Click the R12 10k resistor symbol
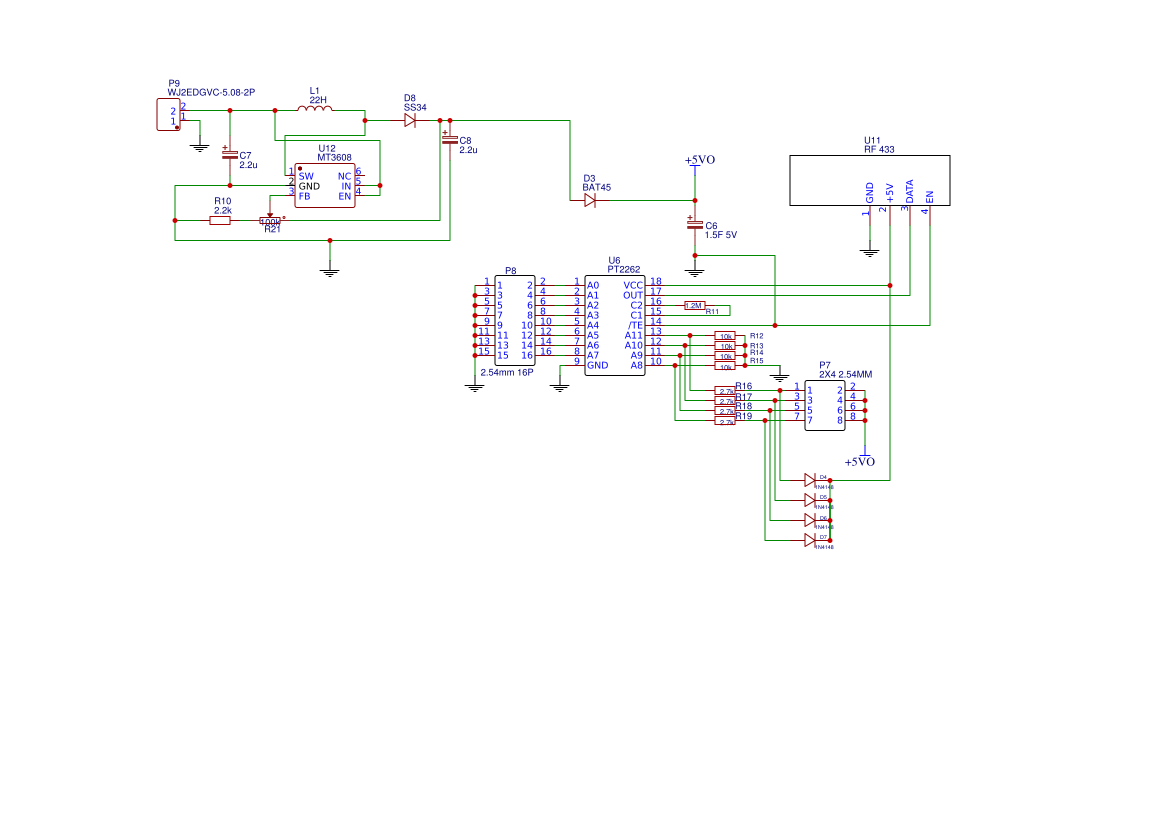 pos(725,336)
